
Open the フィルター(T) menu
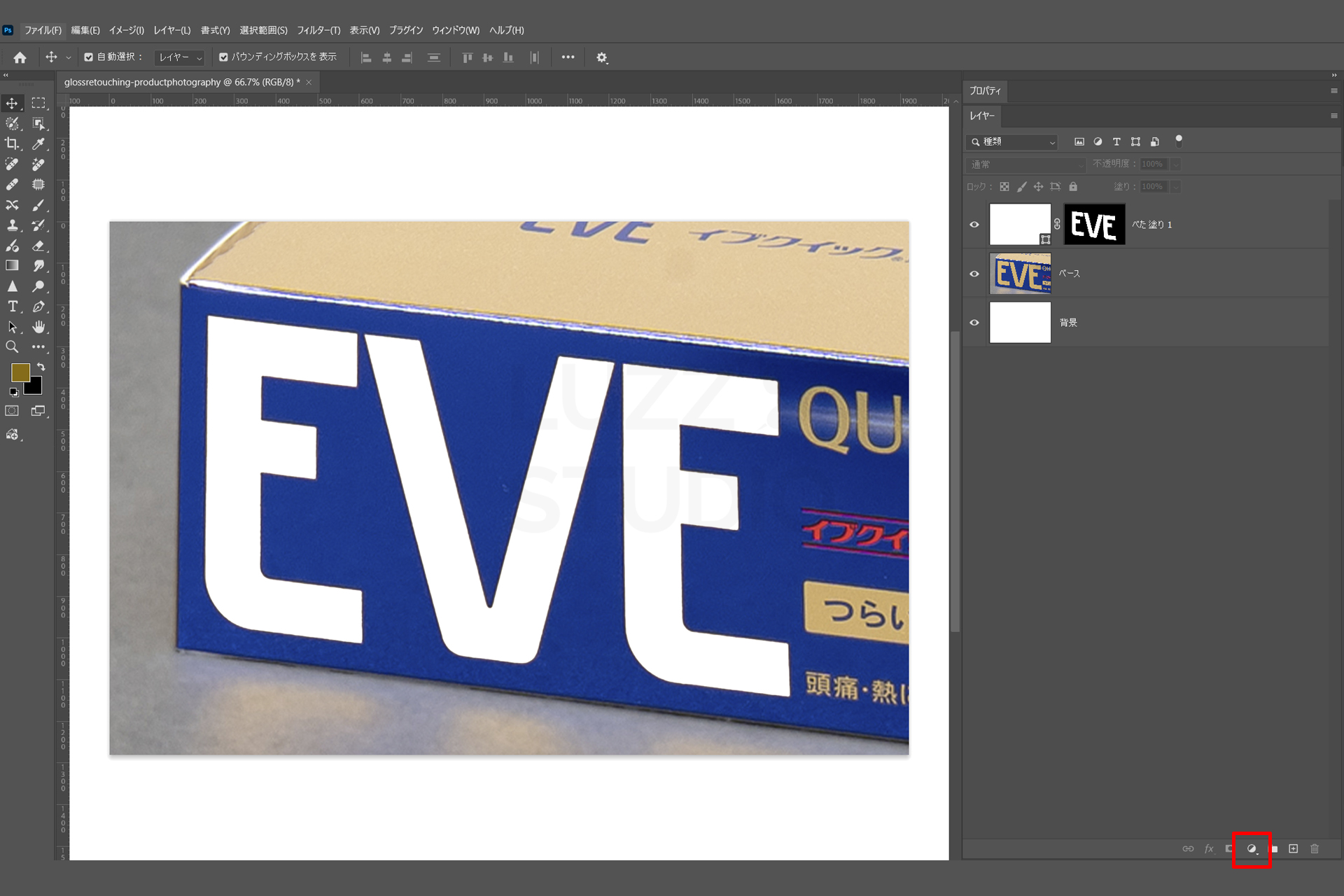coord(318,30)
